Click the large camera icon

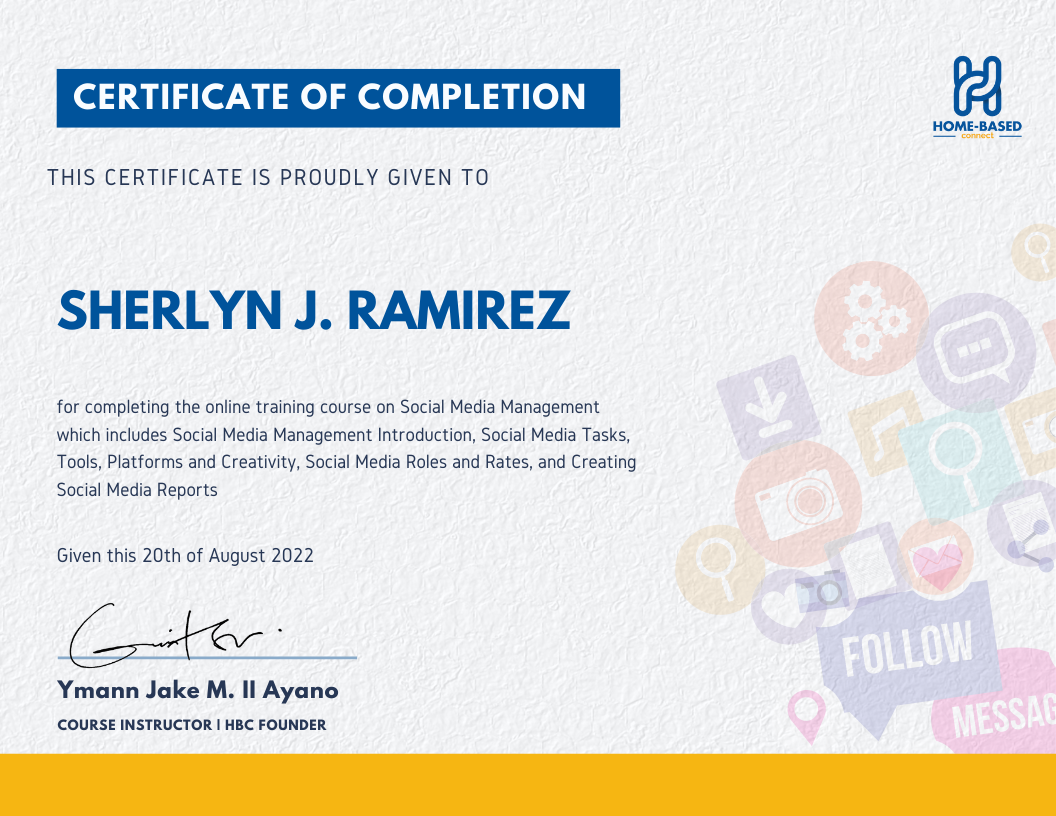(800, 502)
